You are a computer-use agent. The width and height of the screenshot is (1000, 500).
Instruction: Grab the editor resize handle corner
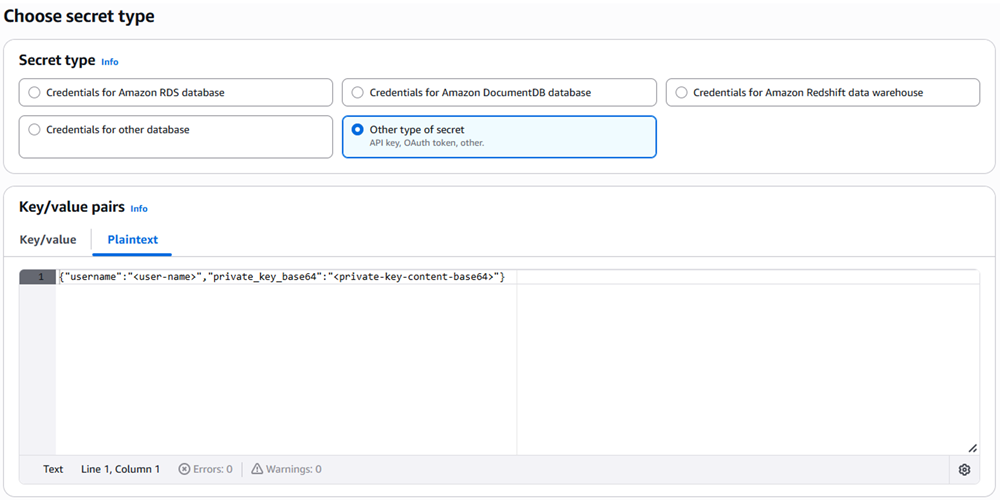point(972,448)
